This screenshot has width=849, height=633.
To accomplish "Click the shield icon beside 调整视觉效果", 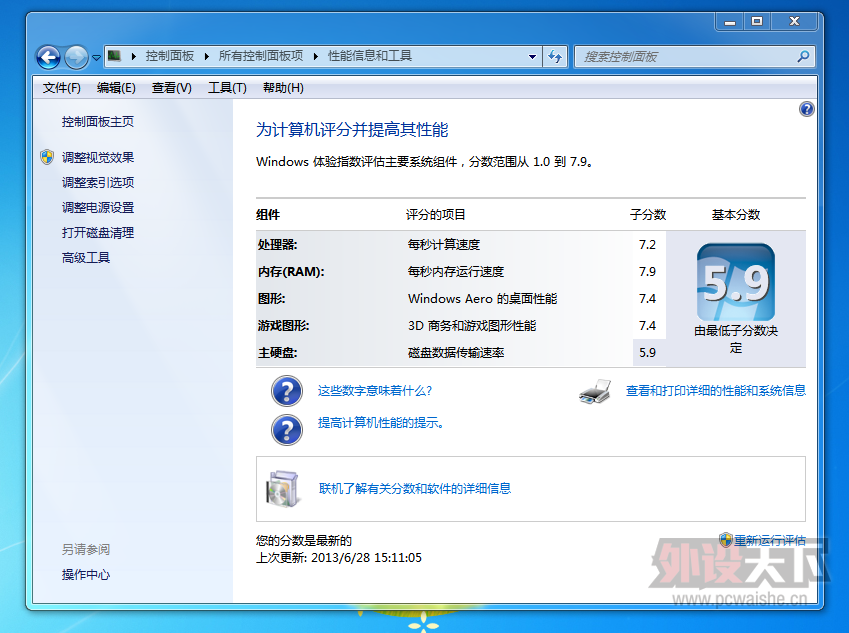I will point(47,157).
